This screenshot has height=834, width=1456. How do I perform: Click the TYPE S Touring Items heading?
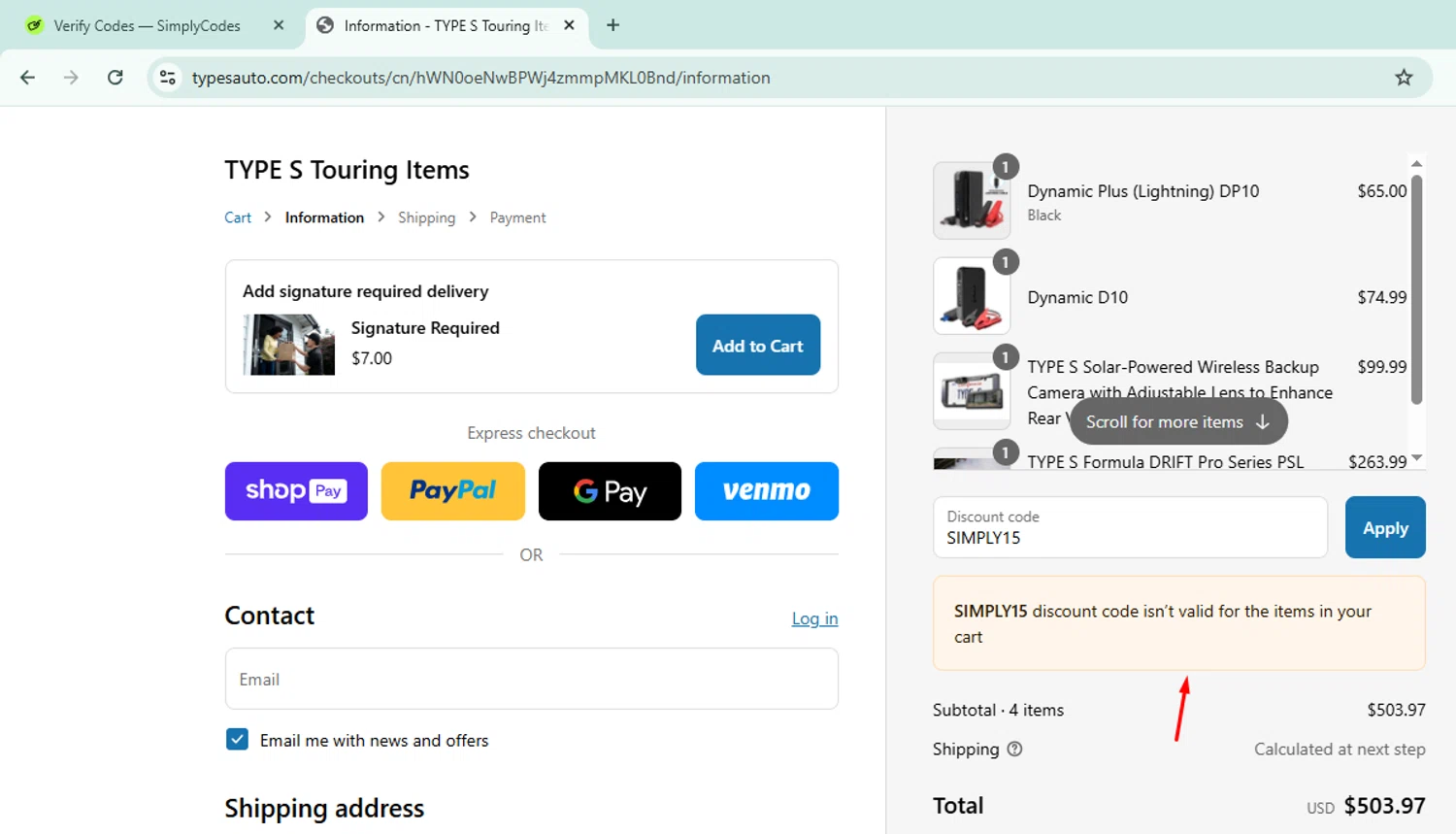[x=347, y=170]
